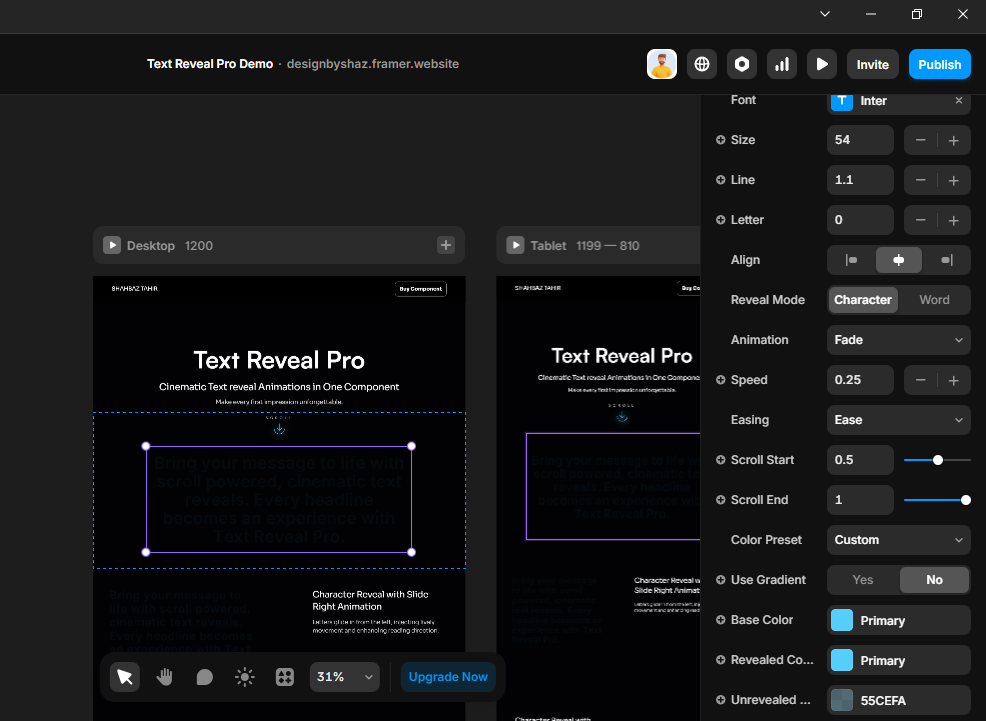Open the Base Color Primary swatch

(x=842, y=620)
